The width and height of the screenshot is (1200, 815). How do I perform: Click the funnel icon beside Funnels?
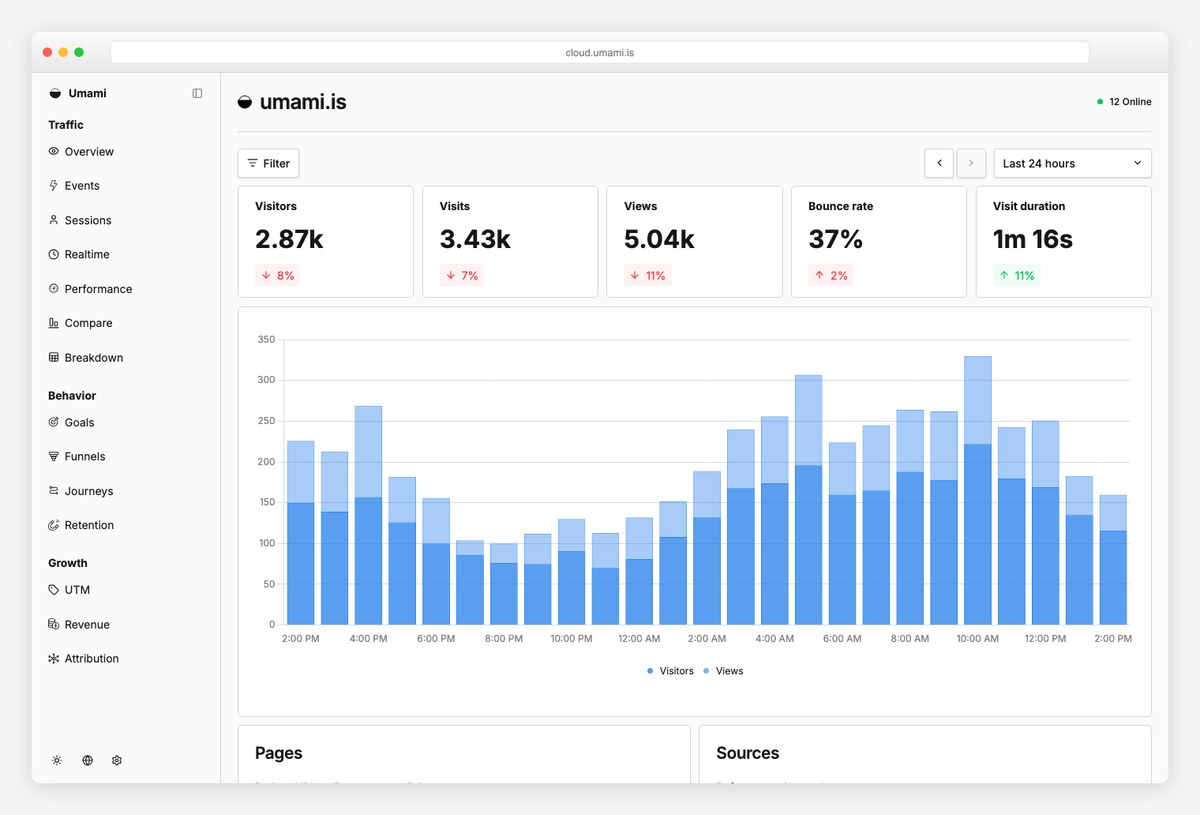pyautogui.click(x=54, y=456)
